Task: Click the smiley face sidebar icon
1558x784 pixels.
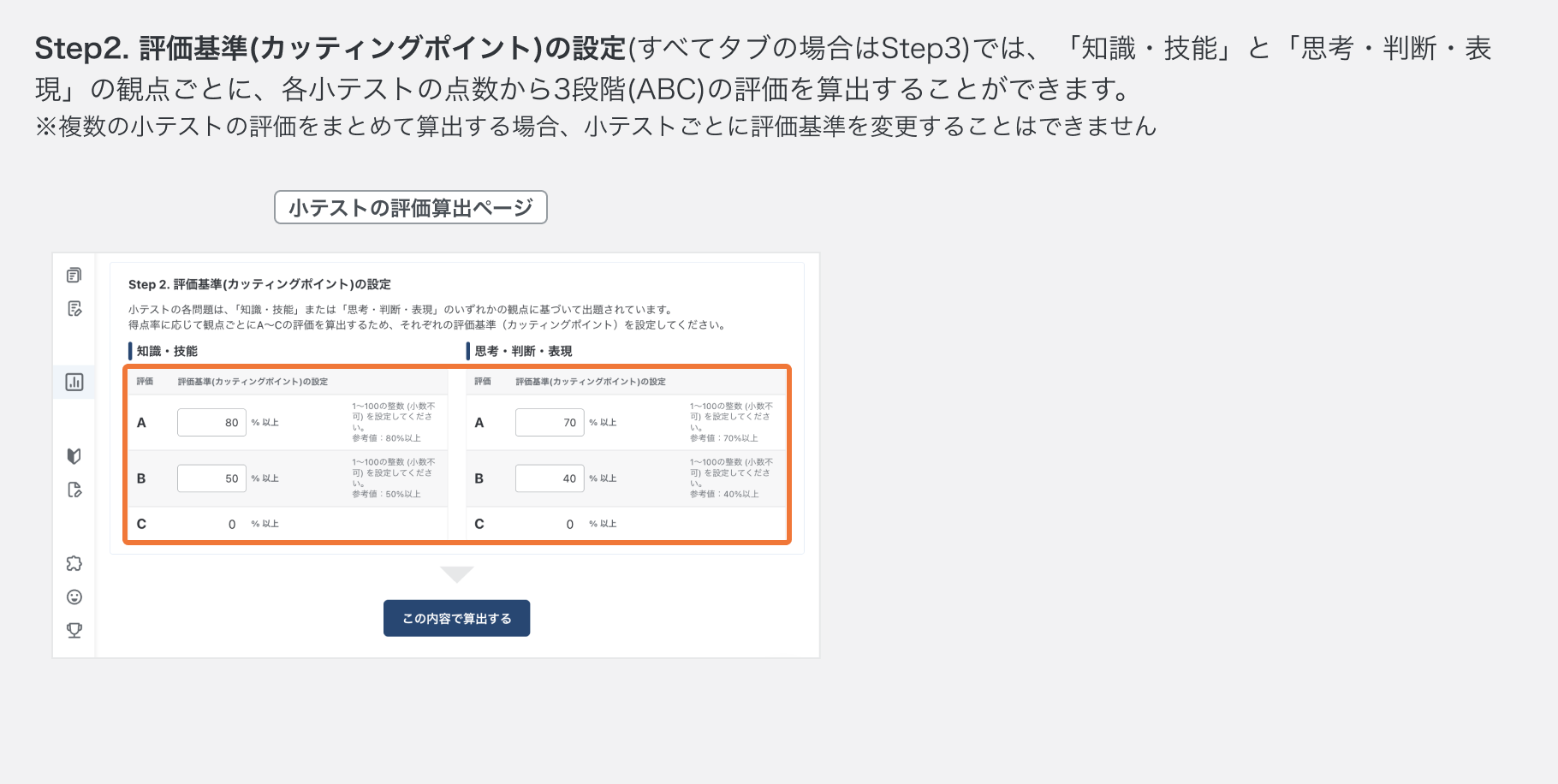Action: pos(74,597)
